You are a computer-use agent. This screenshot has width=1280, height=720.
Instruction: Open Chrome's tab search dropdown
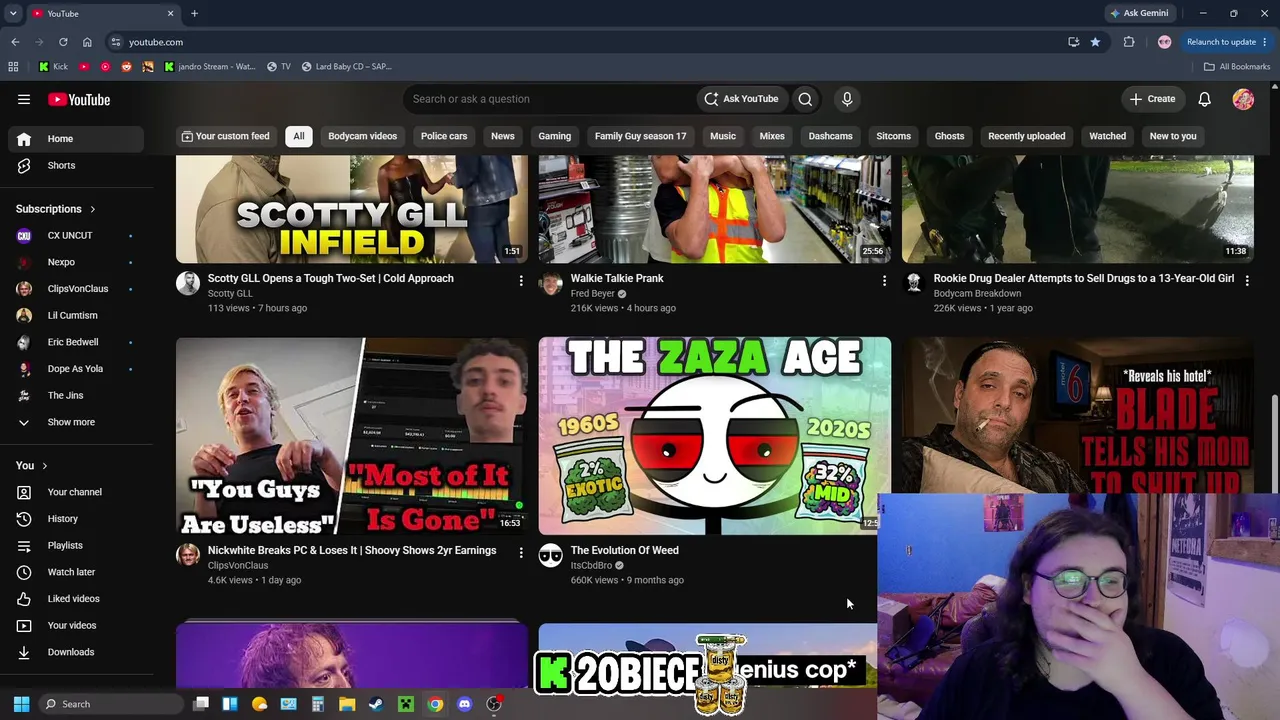pyautogui.click(x=13, y=14)
